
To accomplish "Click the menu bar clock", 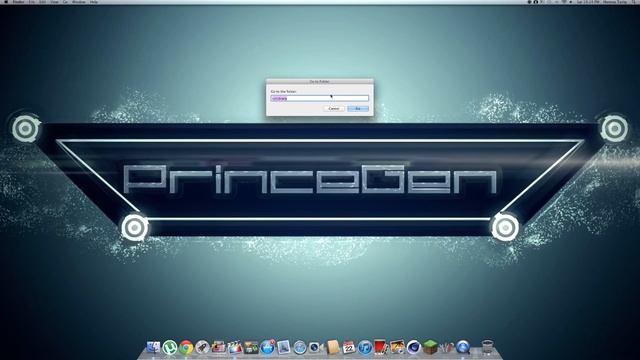I will tap(588, 2).
